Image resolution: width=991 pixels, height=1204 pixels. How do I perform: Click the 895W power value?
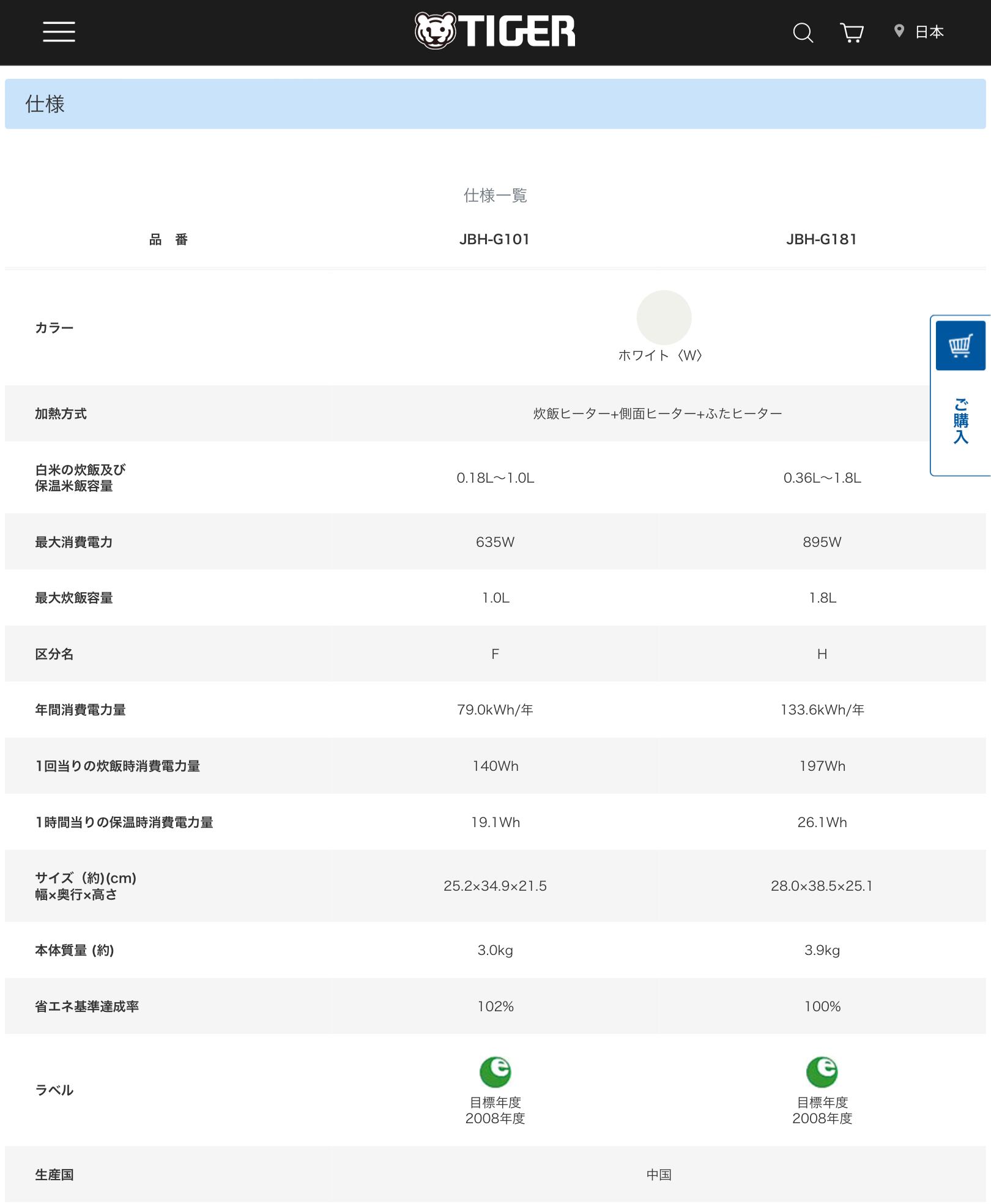pos(822,542)
